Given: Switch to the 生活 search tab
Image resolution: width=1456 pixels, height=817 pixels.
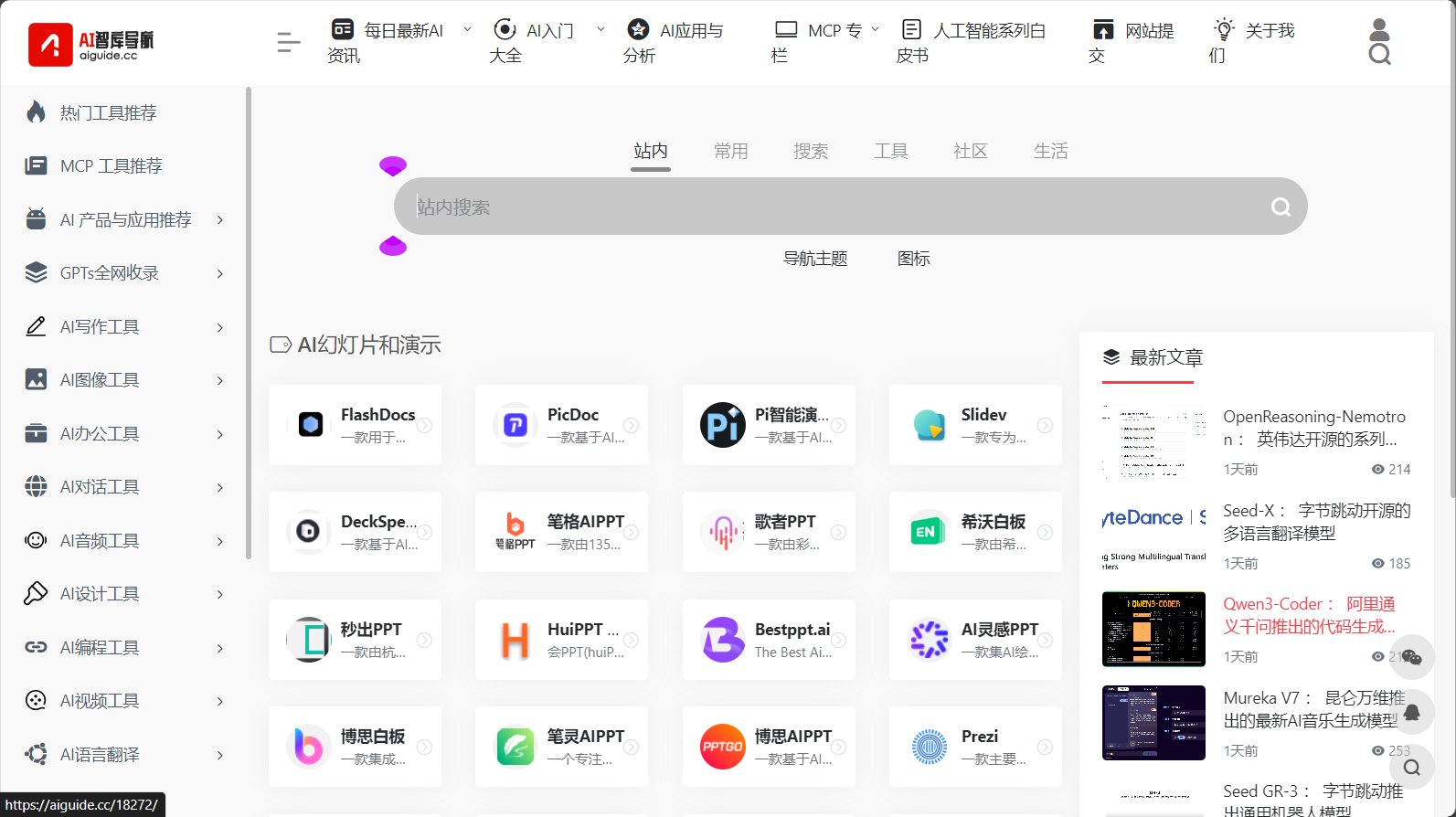Looking at the screenshot, I should pyautogui.click(x=1051, y=152).
